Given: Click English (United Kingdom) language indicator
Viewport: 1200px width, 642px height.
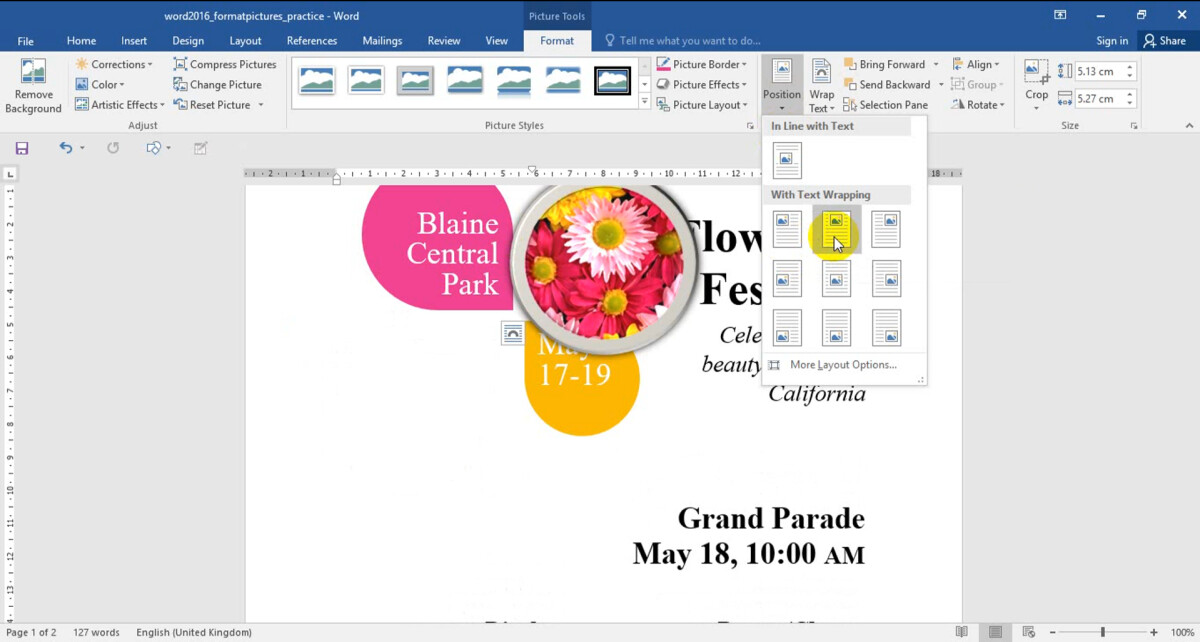Looking at the screenshot, I should click(194, 632).
